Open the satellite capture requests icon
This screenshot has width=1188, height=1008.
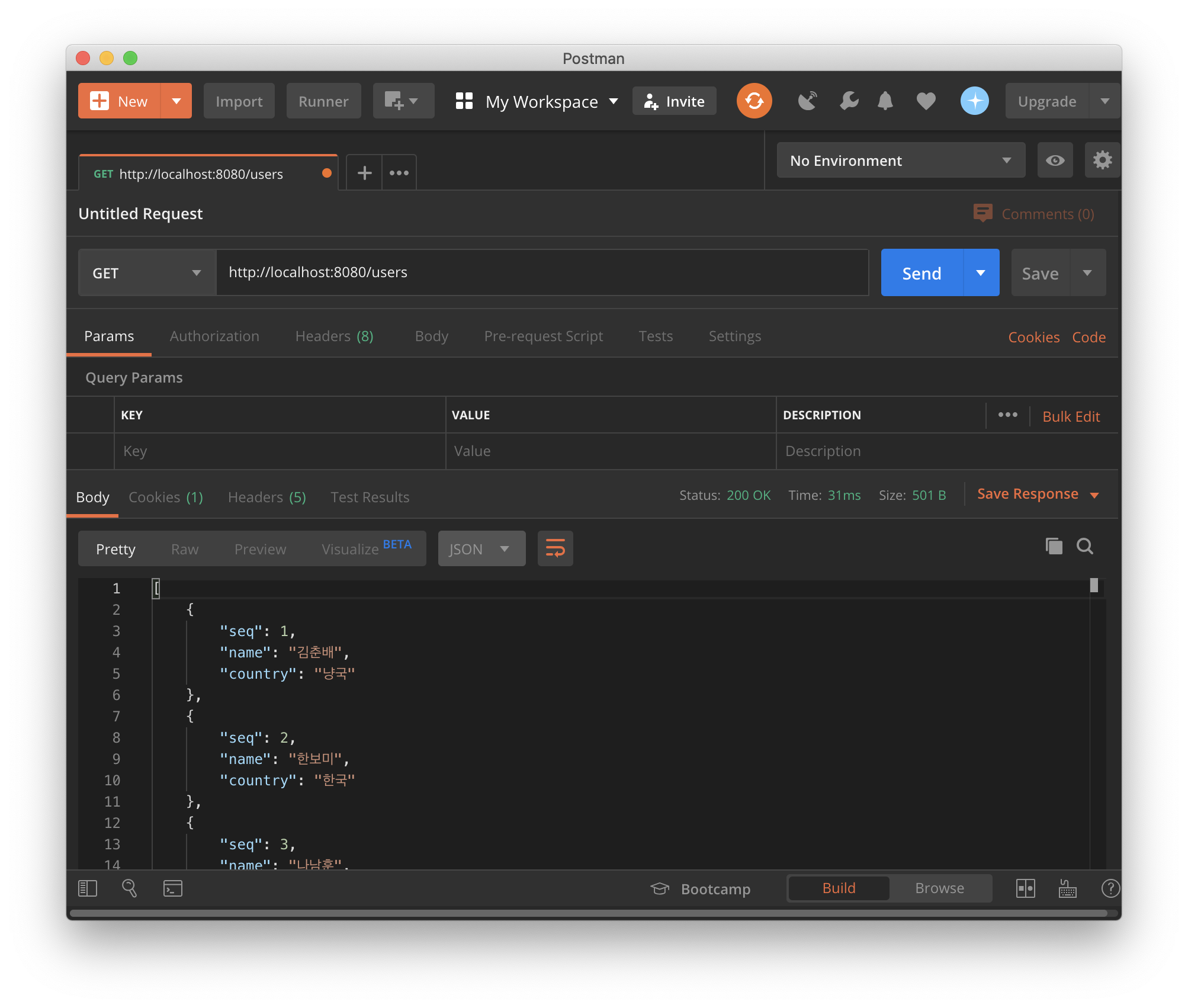click(x=807, y=101)
